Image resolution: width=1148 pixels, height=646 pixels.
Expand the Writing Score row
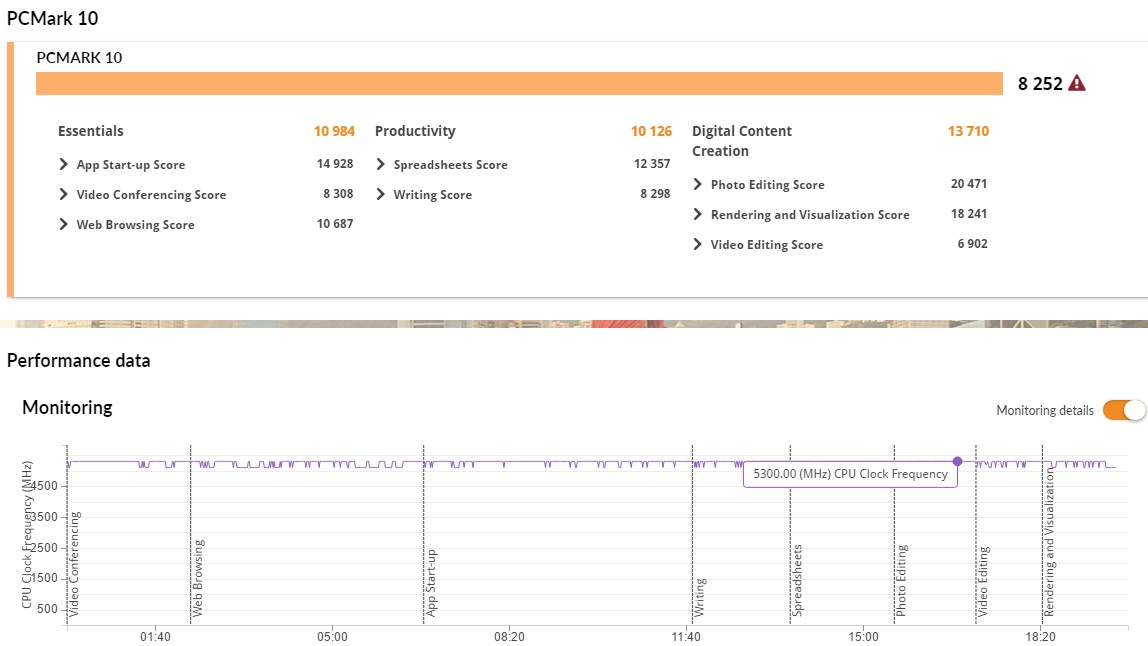tap(381, 194)
